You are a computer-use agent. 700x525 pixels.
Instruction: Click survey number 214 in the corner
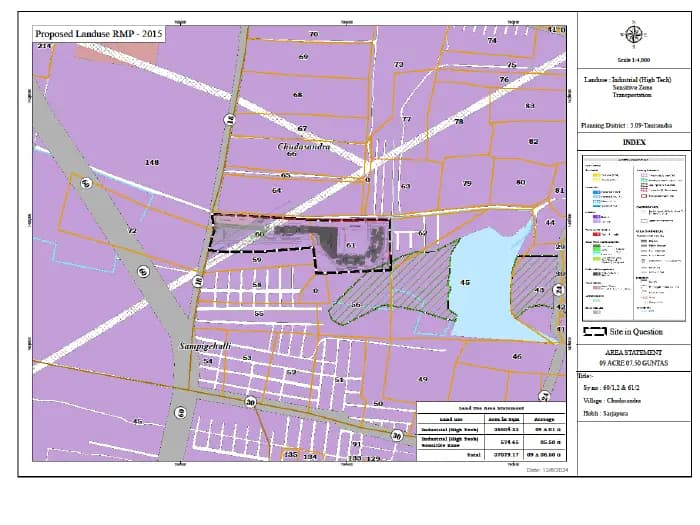(x=44, y=46)
